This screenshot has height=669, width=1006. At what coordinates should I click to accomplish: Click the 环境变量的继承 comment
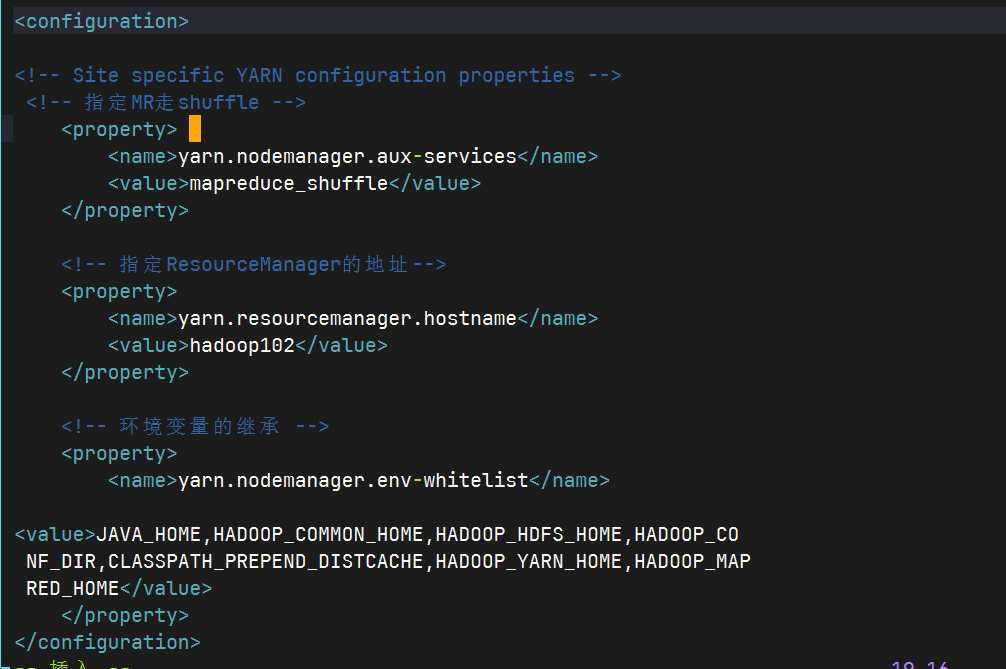pyautogui.click(x=195, y=425)
